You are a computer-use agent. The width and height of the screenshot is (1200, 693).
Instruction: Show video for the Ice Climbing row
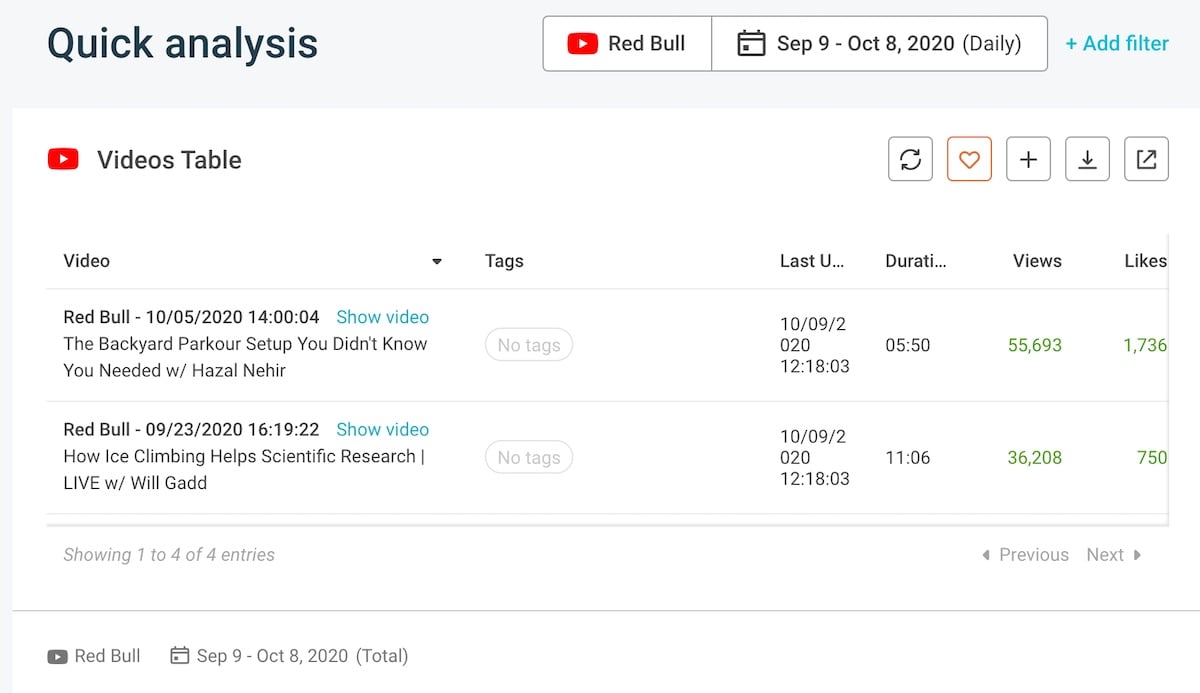click(x=382, y=429)
